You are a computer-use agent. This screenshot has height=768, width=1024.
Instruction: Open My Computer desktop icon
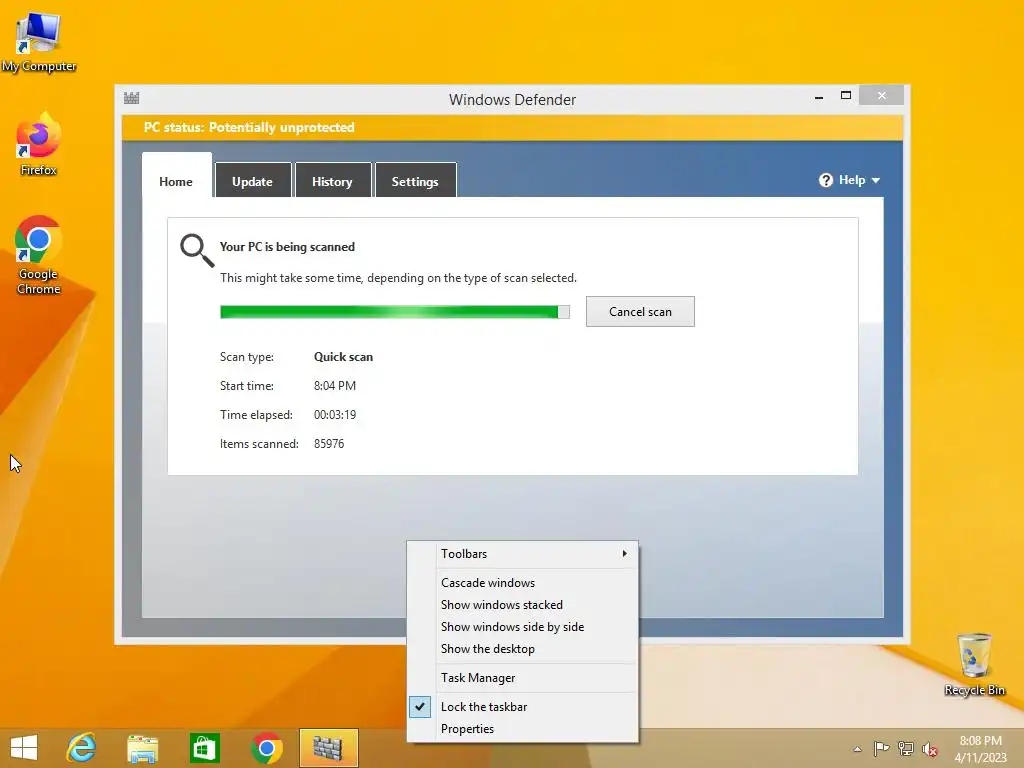pos(39,42)
